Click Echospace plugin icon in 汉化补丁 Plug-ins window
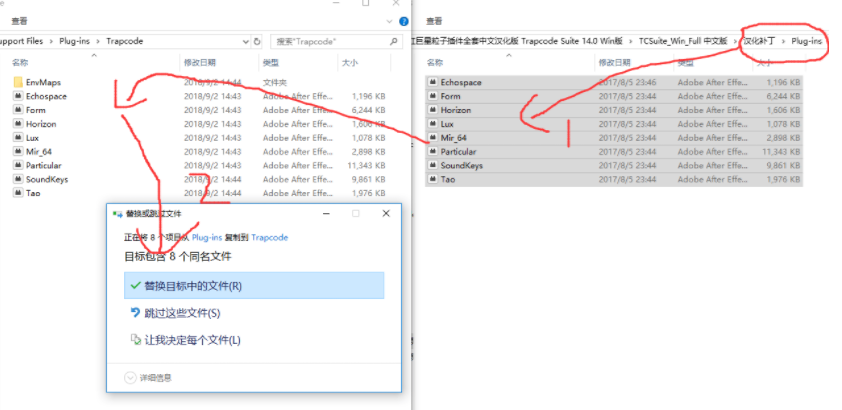The image size is (842, 410). 432,82
